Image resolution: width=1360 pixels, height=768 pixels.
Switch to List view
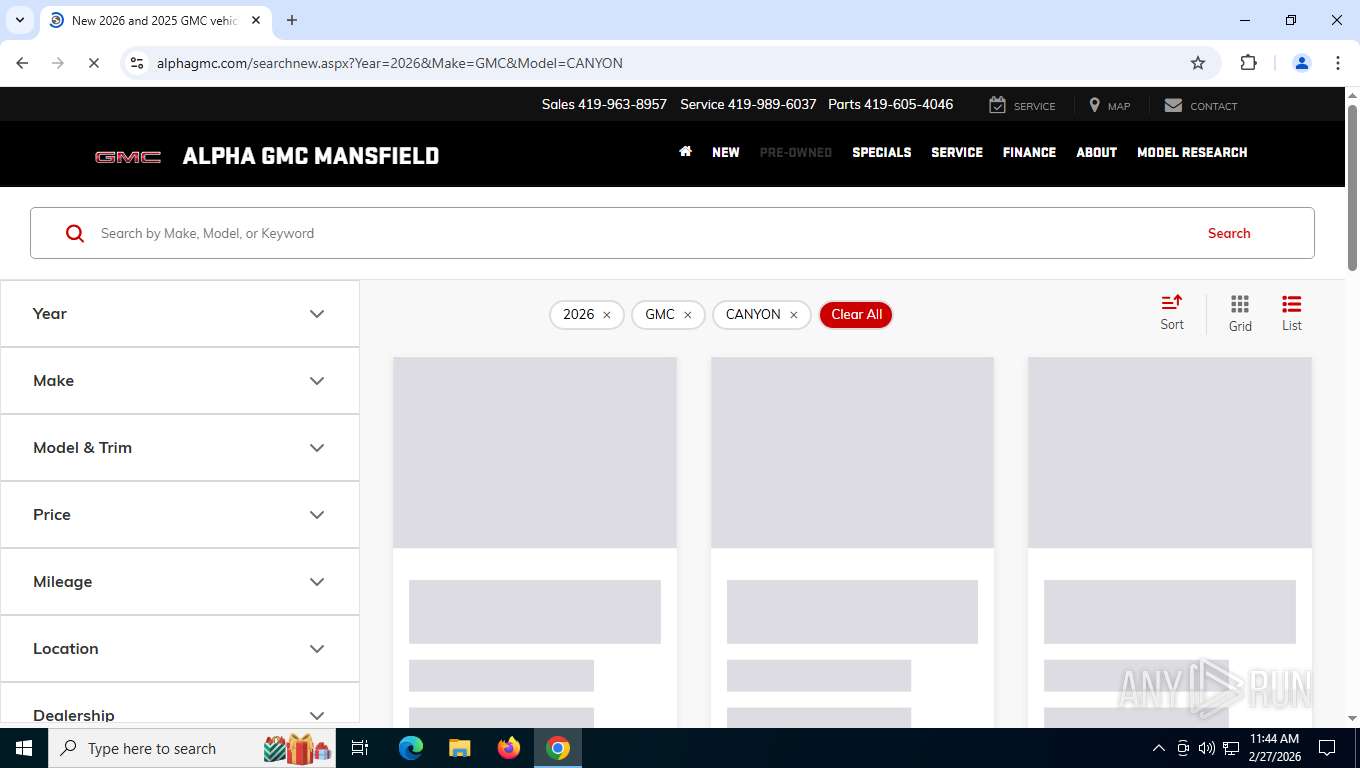coord(1292,313)
